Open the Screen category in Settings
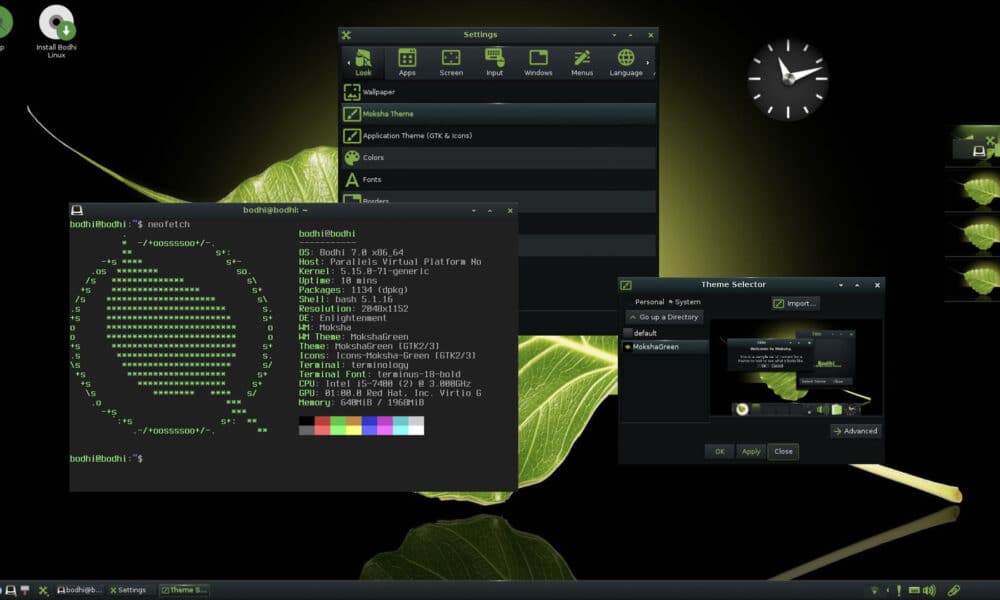The image size is (1000, 600). (451, 62)
